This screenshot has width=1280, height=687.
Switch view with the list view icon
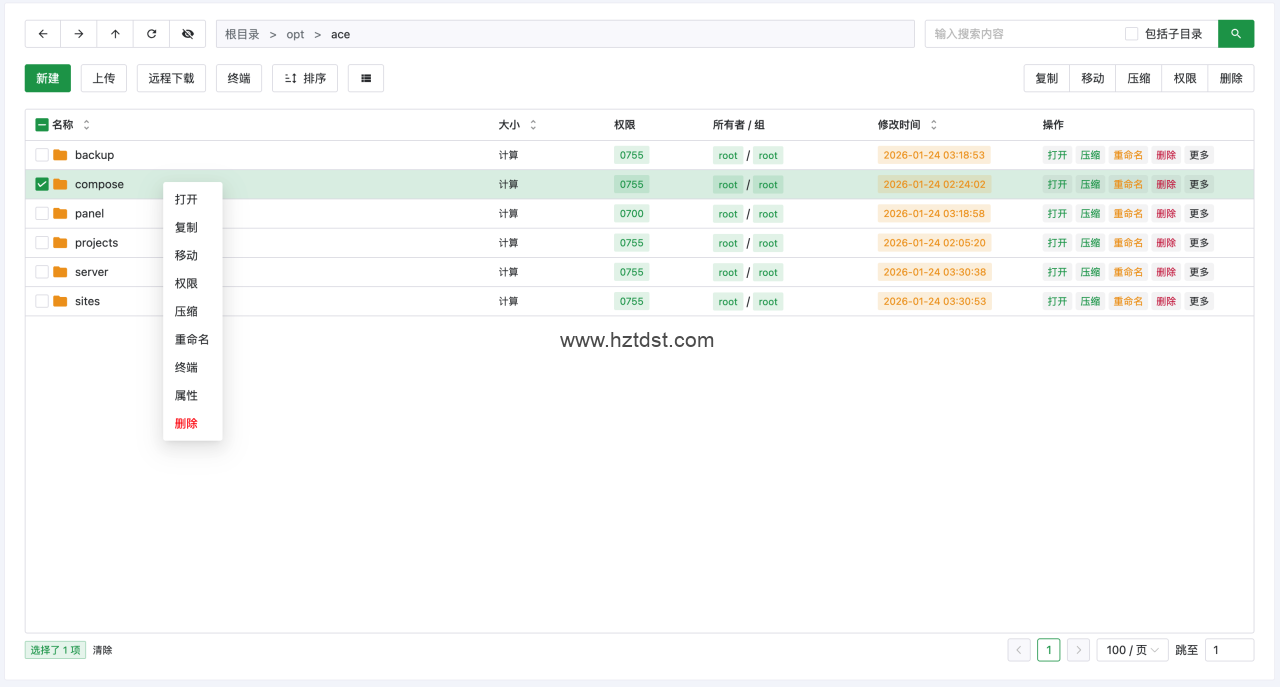pyautogui.click(x=366, y=78)
